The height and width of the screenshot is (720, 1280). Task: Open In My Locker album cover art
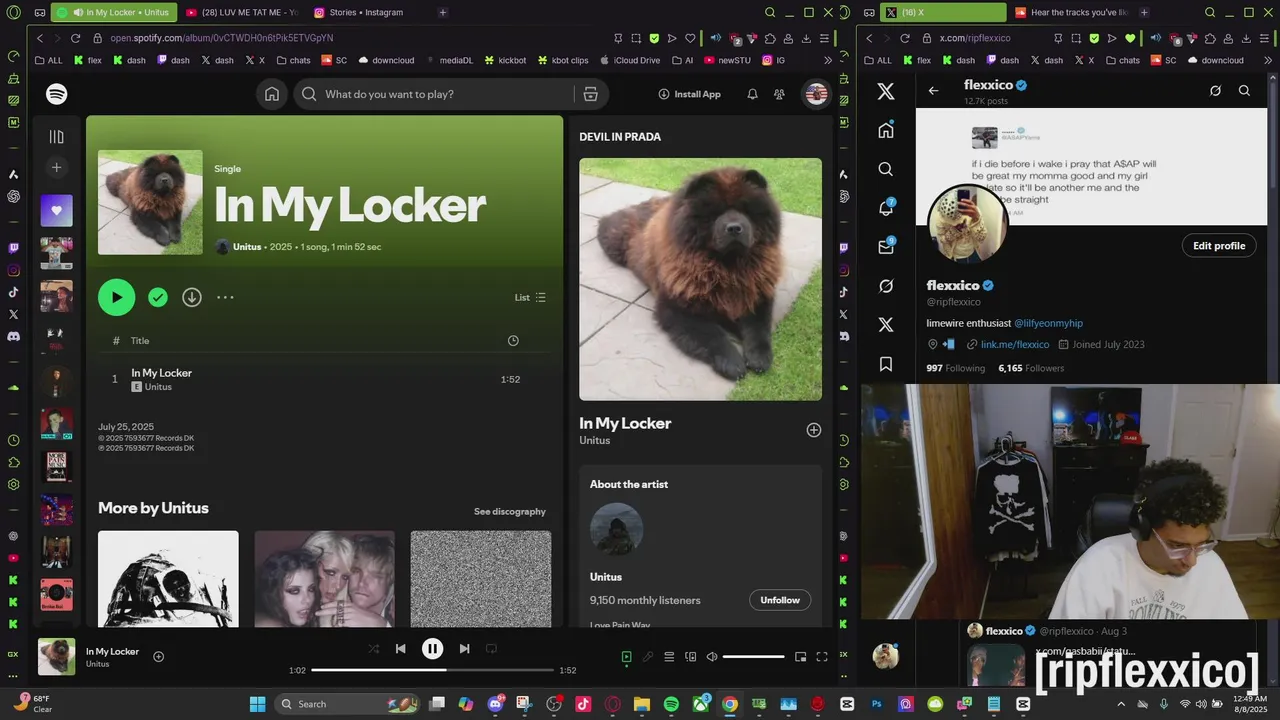pos(150,202)
